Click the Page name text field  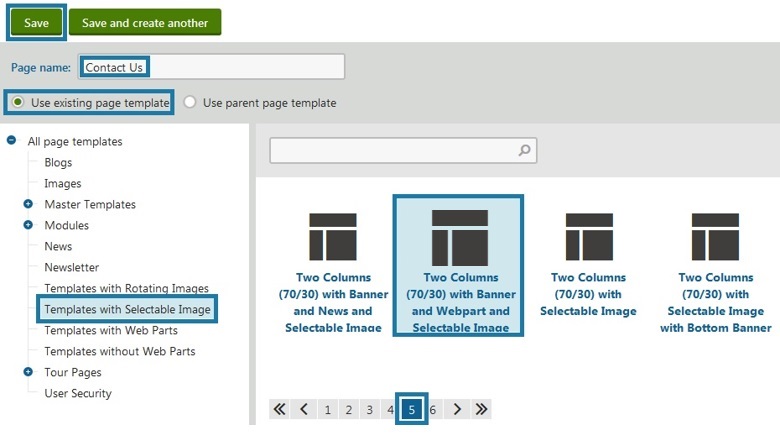212,67
